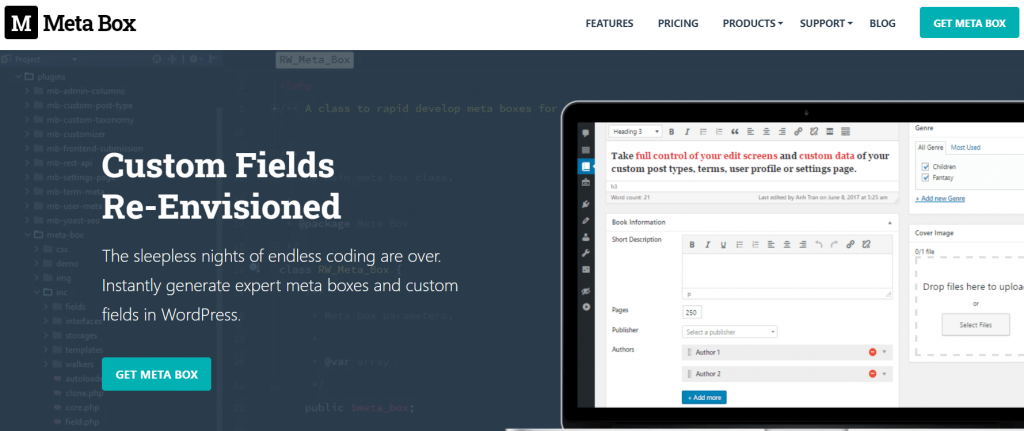Click remove link in main editor toolbar
1024x431 pixels.
point(814,132)
